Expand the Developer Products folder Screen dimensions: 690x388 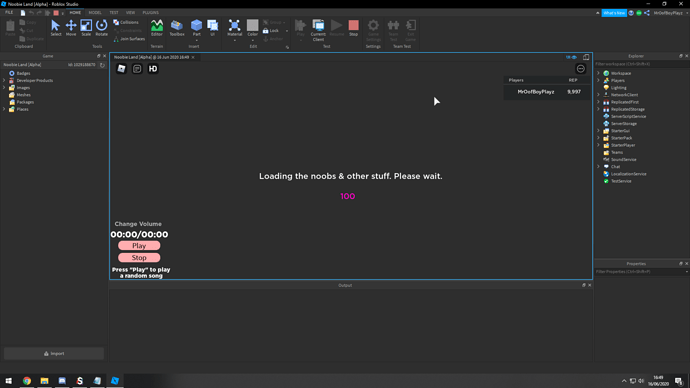pyautogui.click(x=4, y=81)
